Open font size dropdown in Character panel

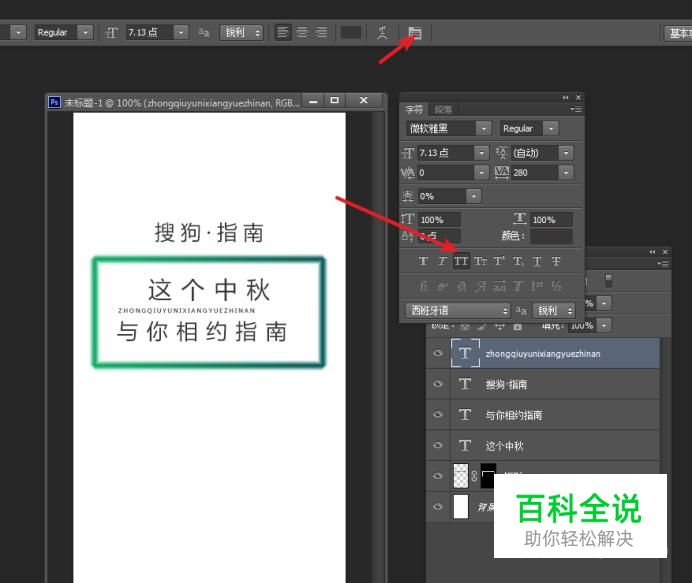click(481, 153)
